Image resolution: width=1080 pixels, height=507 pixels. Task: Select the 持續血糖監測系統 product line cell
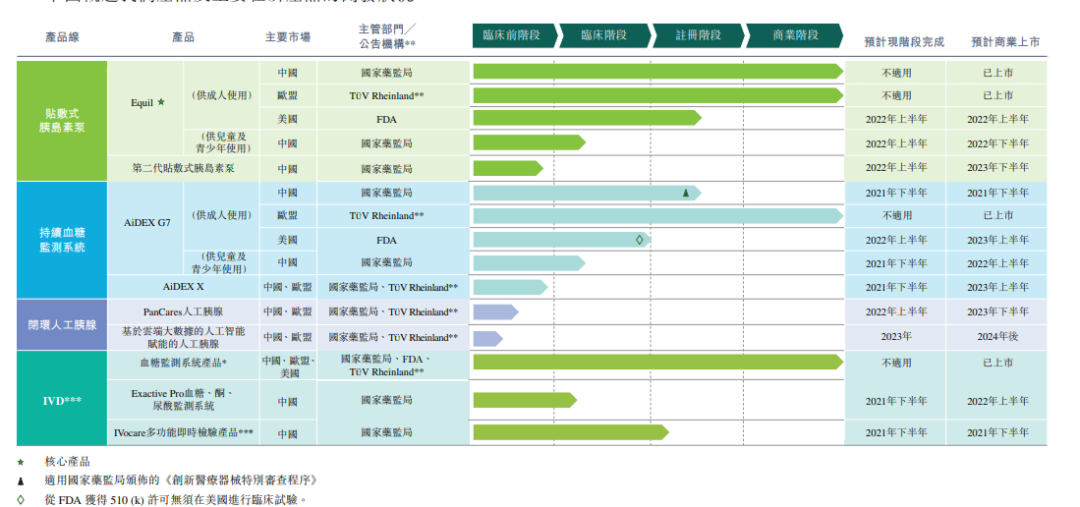[62, 240]
